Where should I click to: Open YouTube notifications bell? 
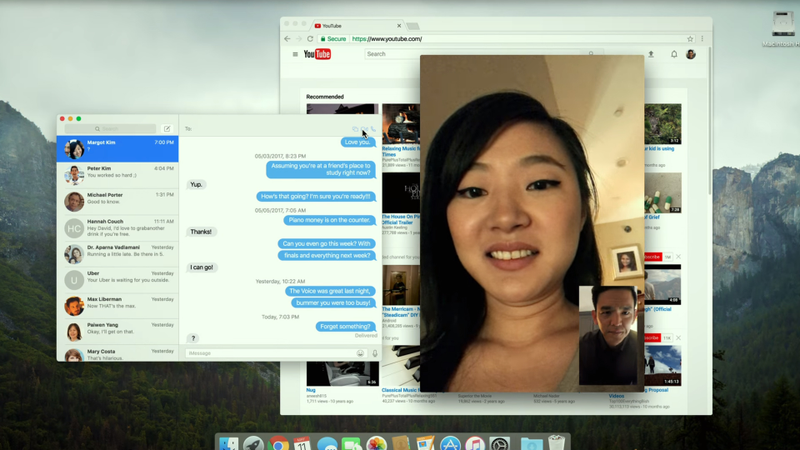(674, 54)
